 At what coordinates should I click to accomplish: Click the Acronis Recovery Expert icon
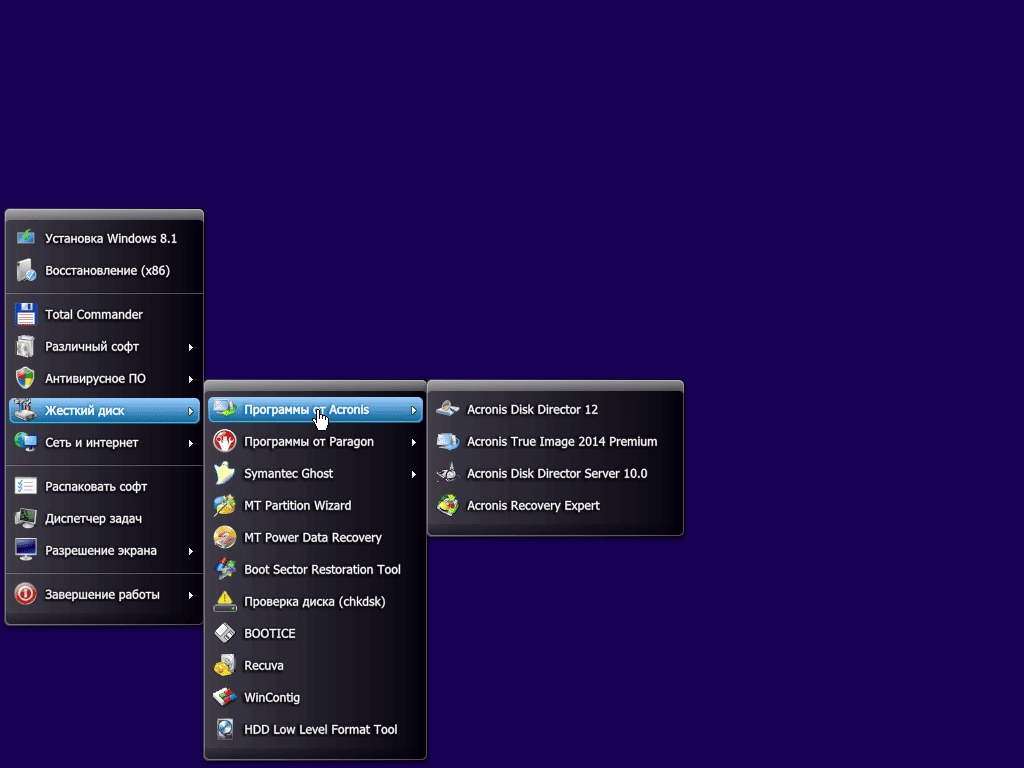pos(448,505)
